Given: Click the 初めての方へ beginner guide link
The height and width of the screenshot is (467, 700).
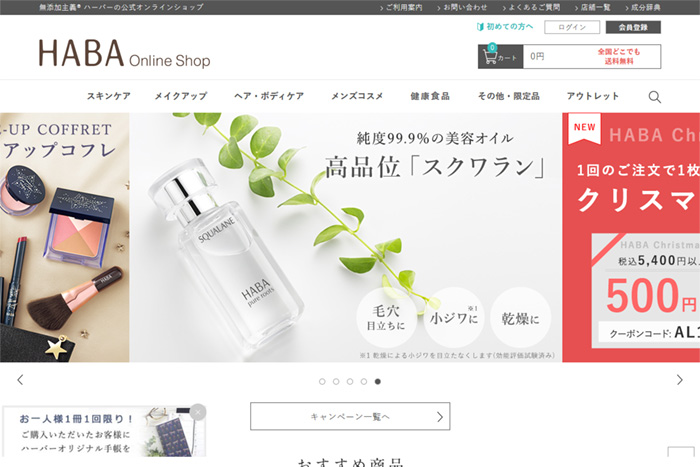Looking at the screenshot, I should [x=507, y=27].
